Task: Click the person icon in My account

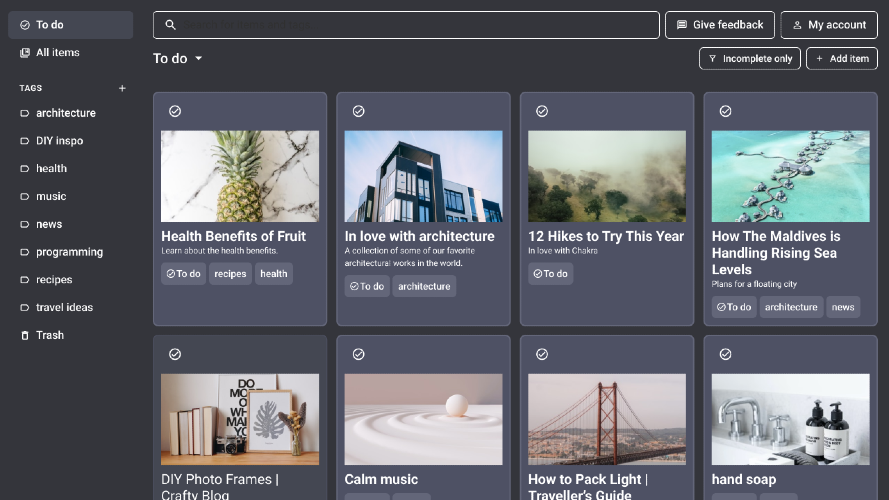Action: click(797, 25)
